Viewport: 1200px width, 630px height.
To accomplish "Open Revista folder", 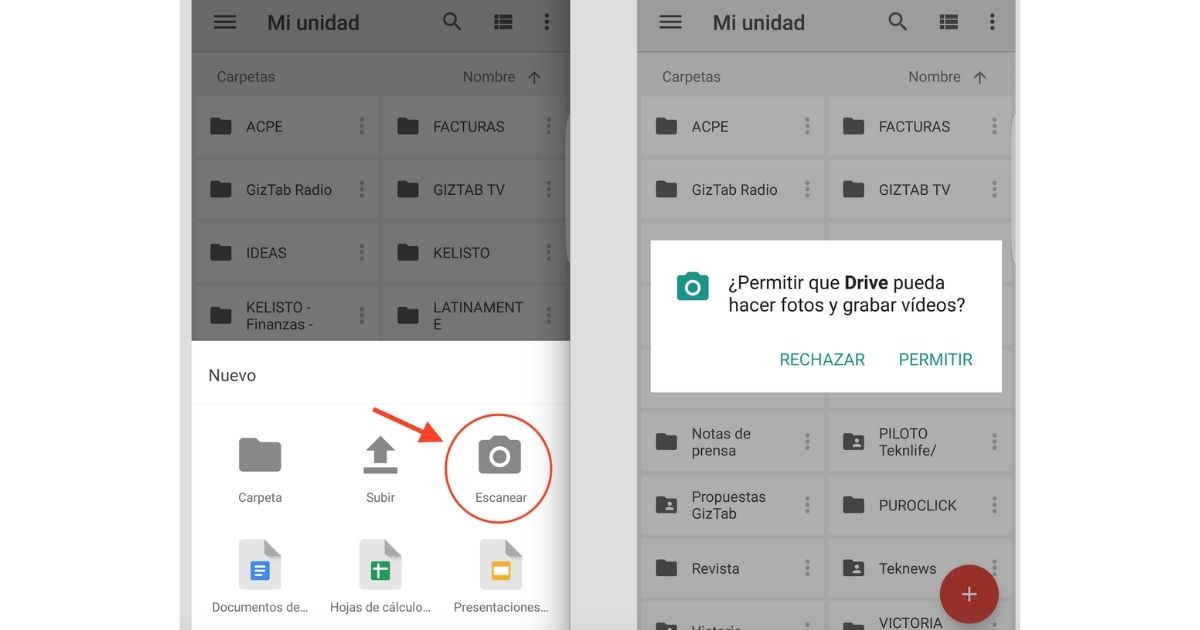I will click(x=732, y=568).
